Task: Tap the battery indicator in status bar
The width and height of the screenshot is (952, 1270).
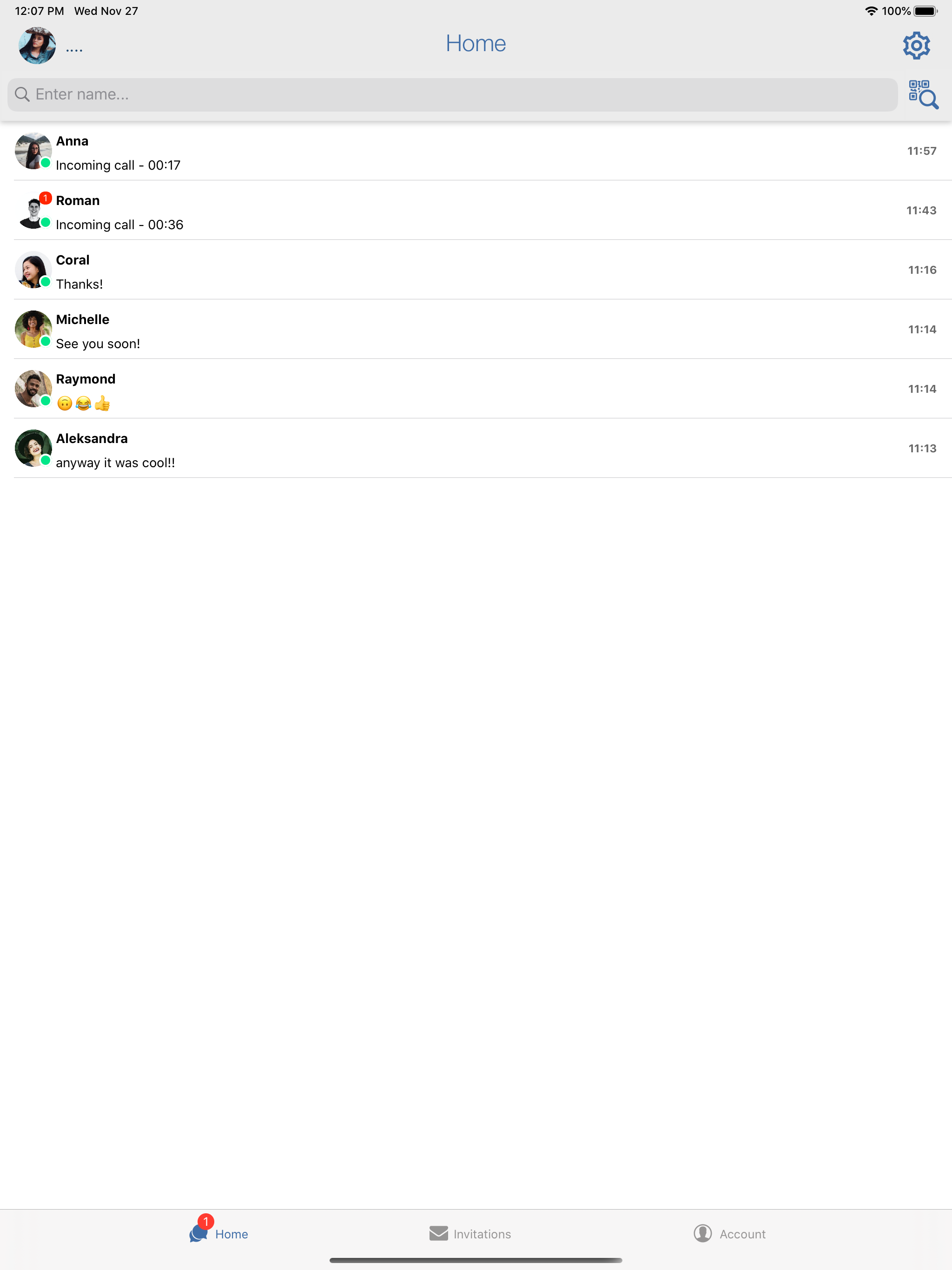Action: click(x=925, y=11)
